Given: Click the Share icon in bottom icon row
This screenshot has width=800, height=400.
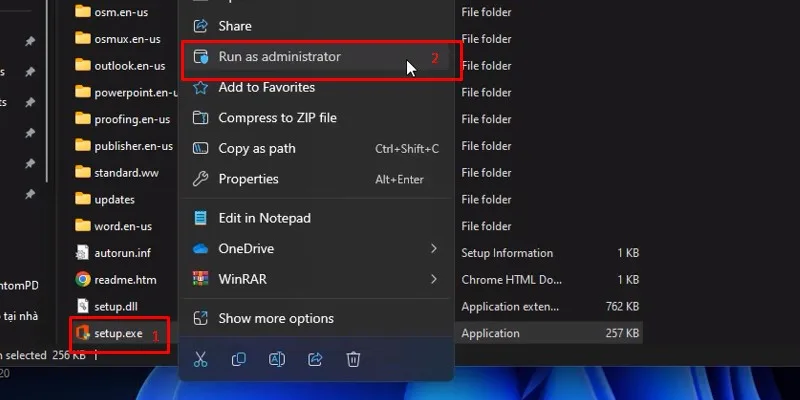Looking at the screenshot, I should (315, 360).
